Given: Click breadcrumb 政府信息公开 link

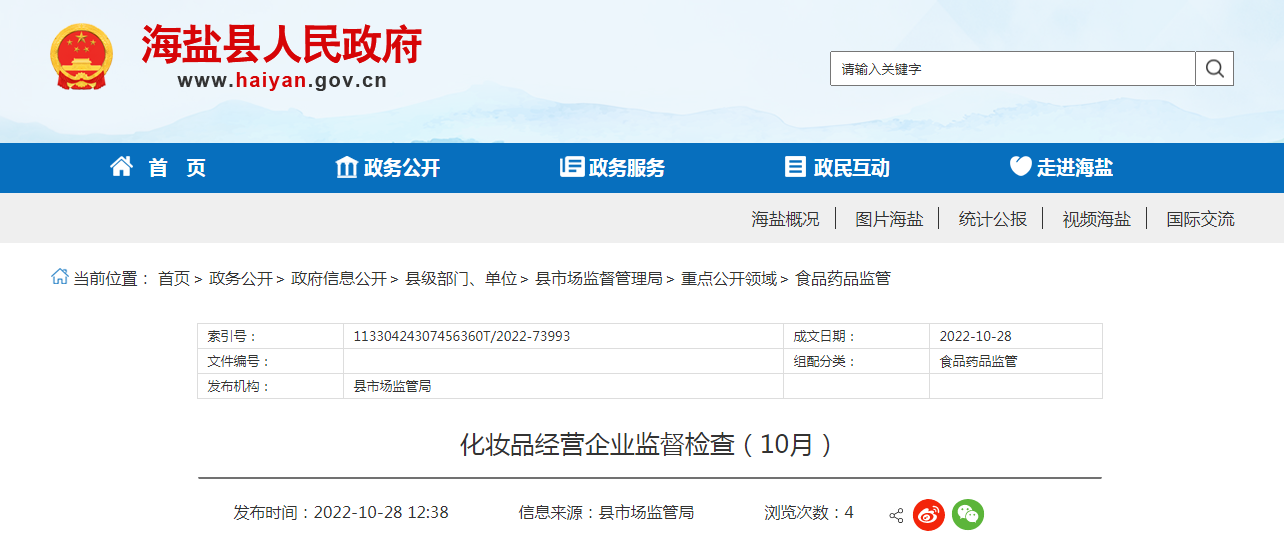Looking at the screenshot, I should tap(339, 279).
